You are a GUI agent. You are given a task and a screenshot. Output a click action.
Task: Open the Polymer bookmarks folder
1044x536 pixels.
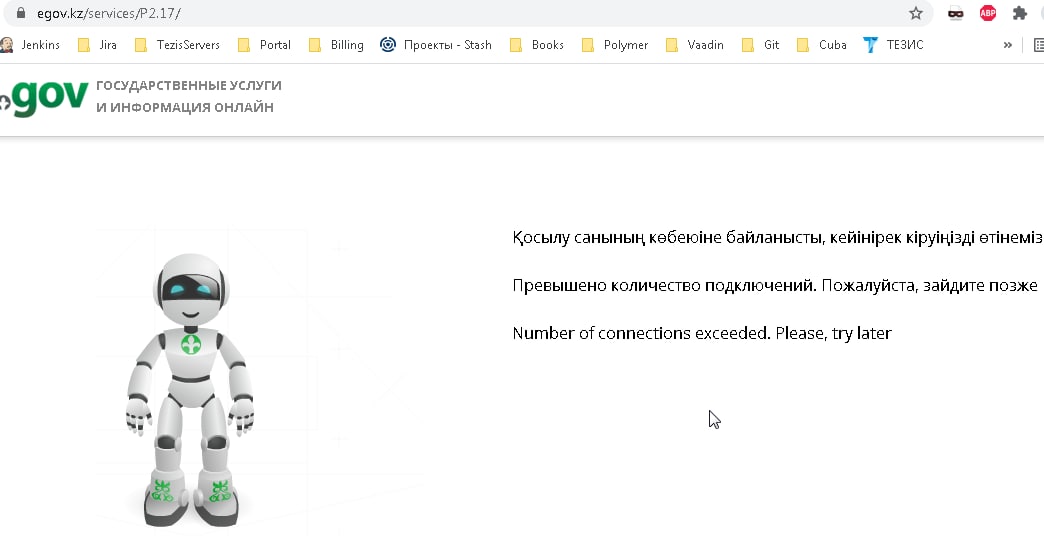tap(615, 45)
